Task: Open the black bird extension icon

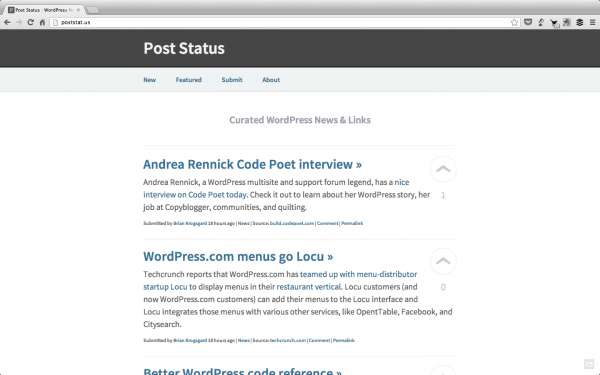Action: (554, 23)
